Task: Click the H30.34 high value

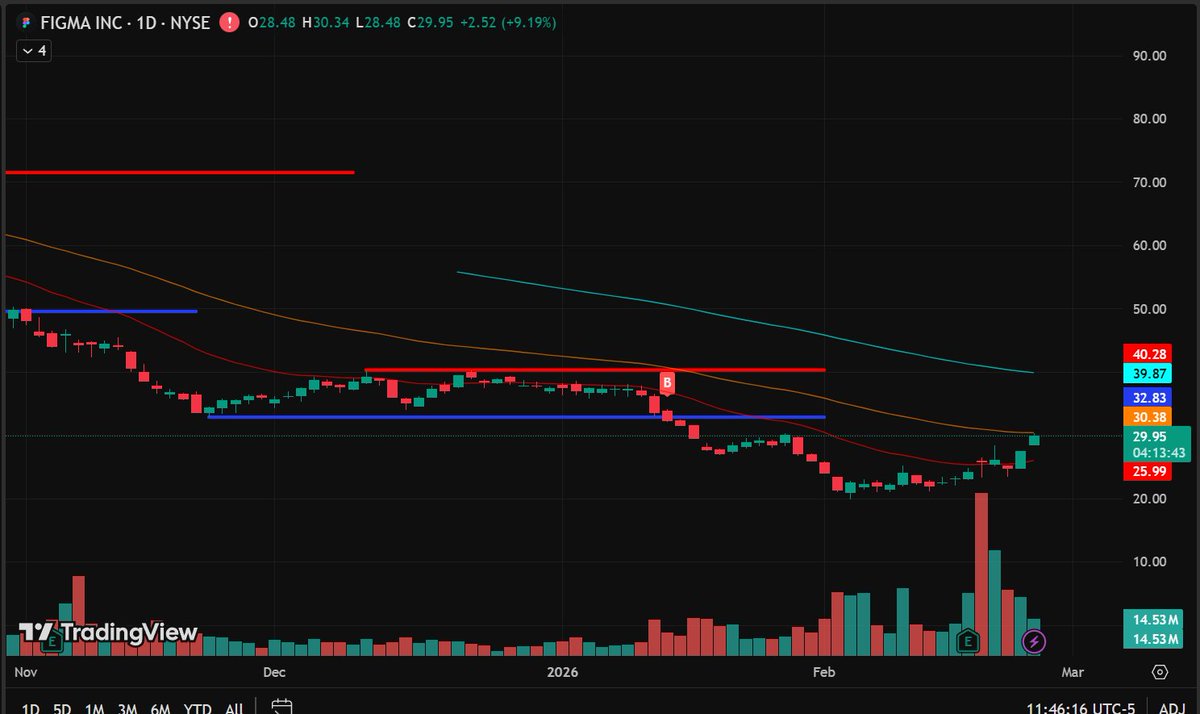Action: pyautogui.click(x=328, y=20)
